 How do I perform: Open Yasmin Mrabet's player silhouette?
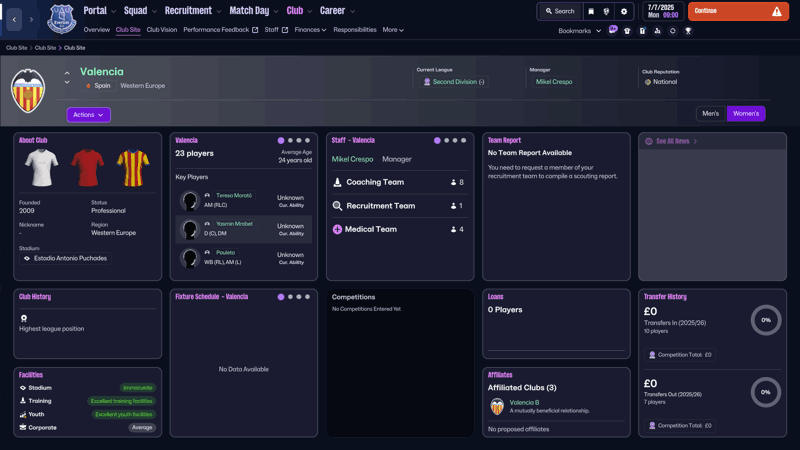[189, 229]
